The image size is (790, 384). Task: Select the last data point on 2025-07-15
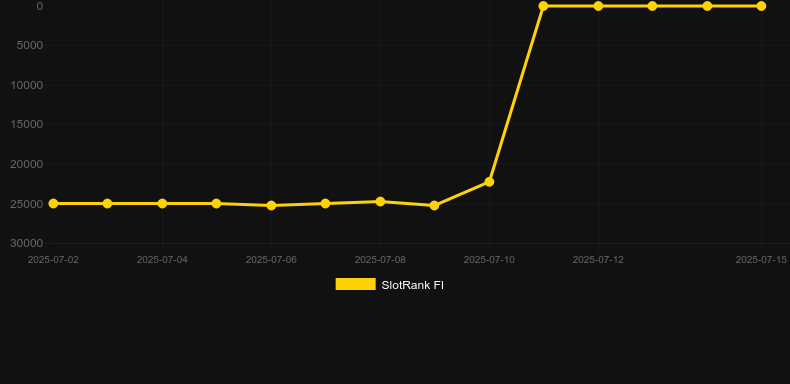coord(761,6)
